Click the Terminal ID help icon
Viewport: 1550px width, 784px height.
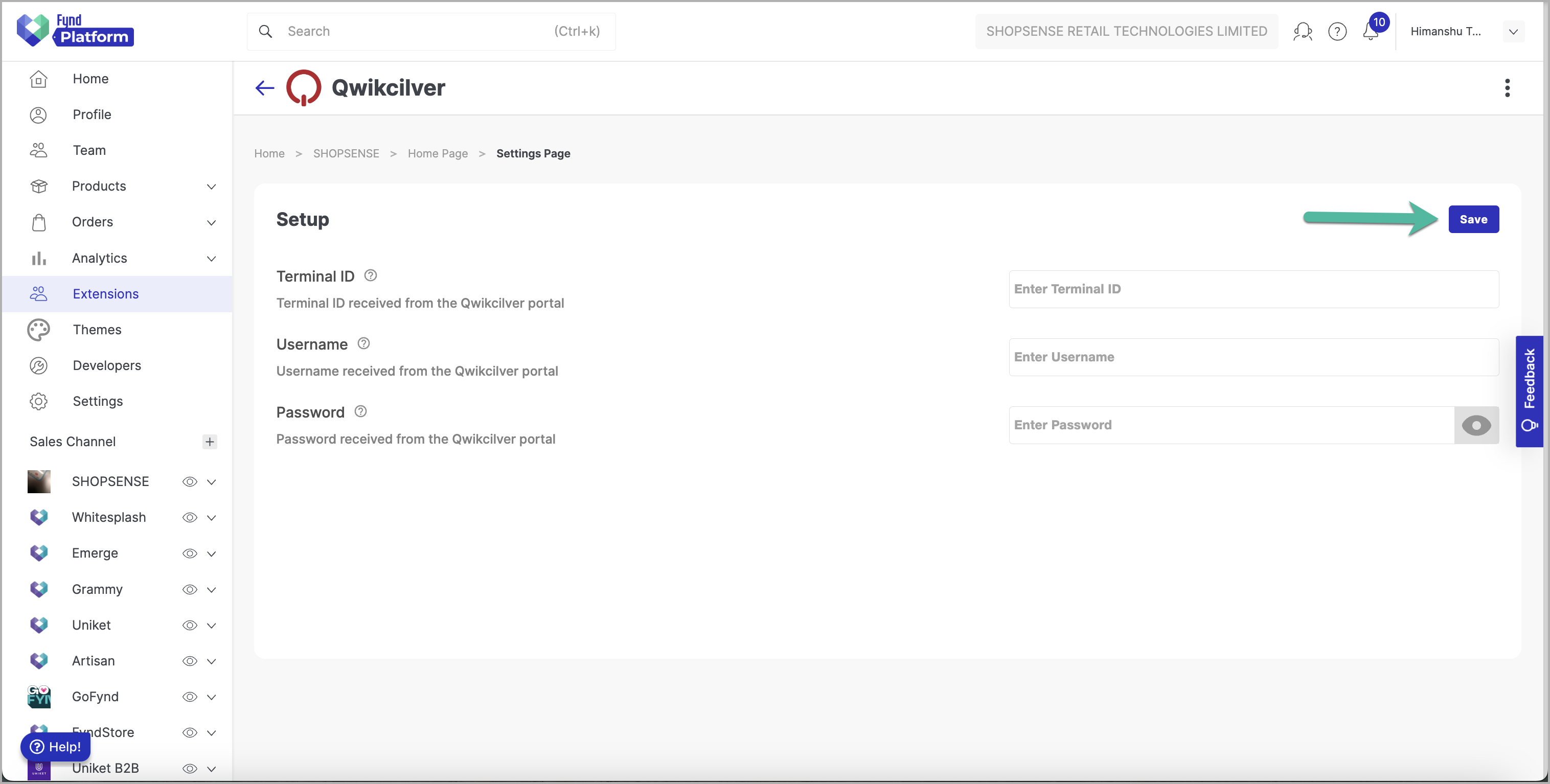click(x=371, y=275)
